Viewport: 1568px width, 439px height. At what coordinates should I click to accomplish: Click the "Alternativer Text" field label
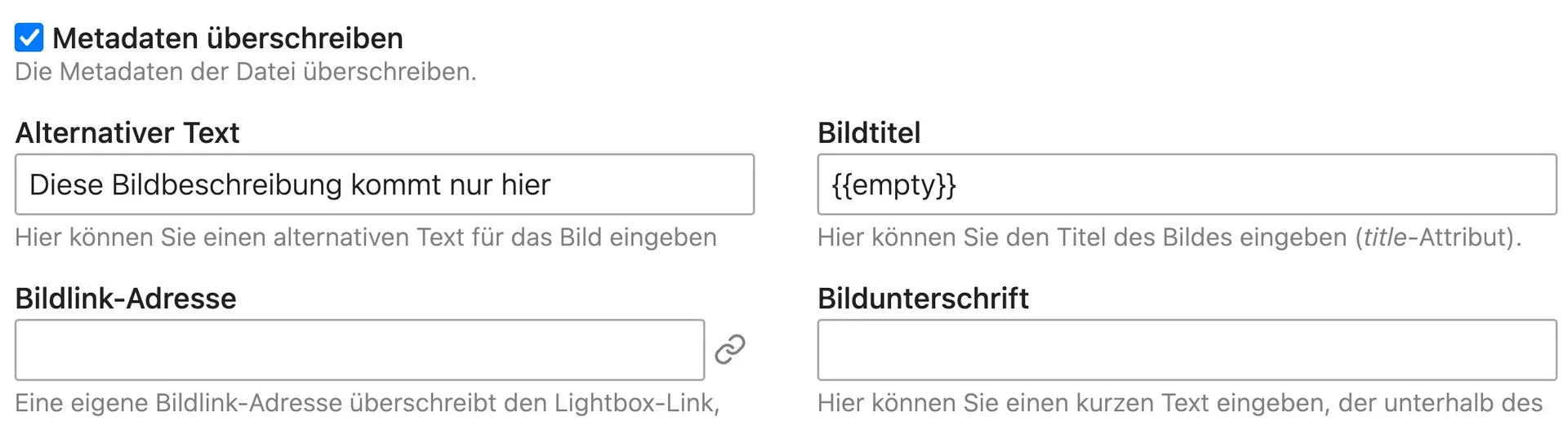point(127,133)
